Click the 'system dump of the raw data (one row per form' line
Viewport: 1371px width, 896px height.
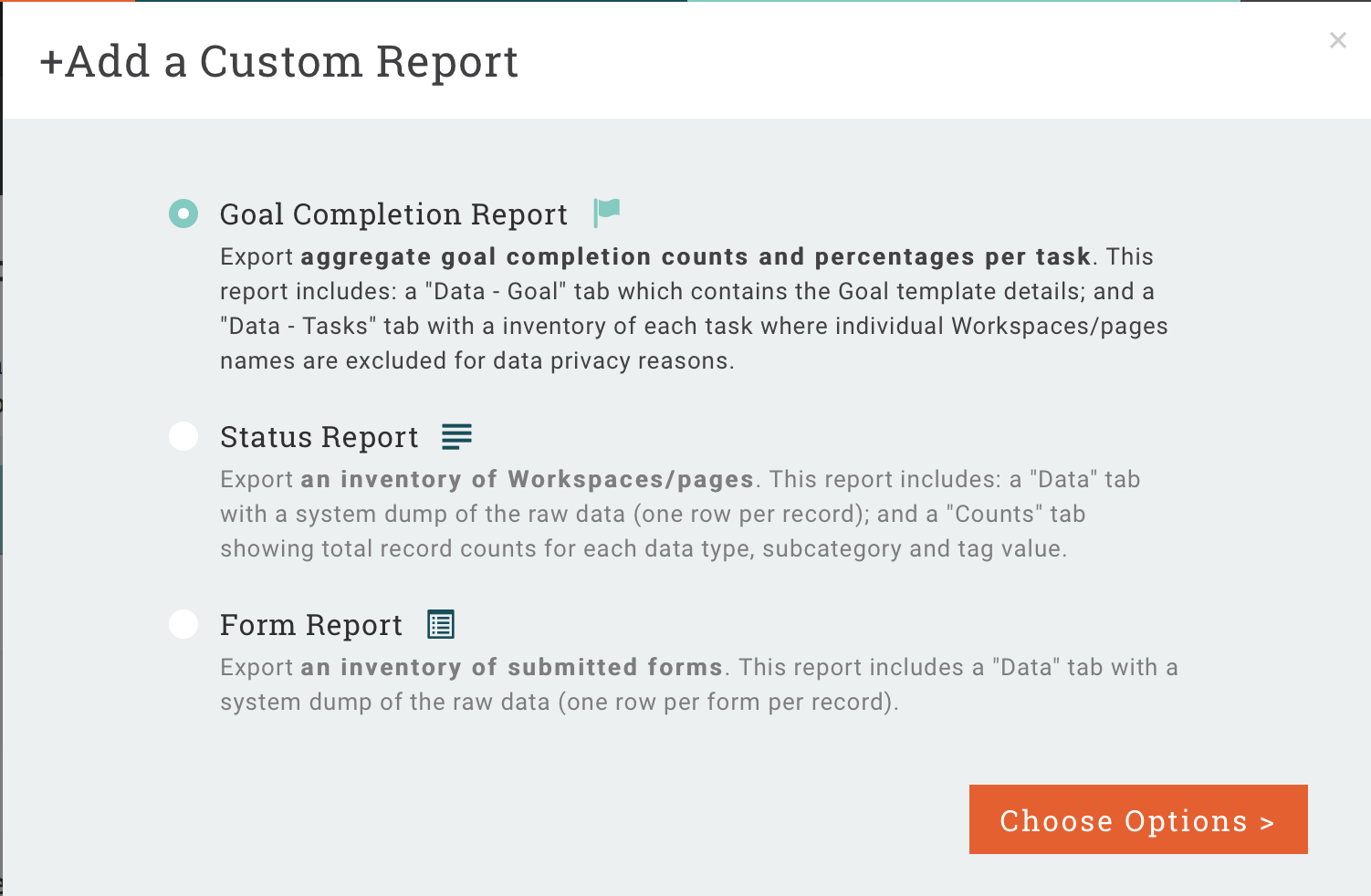(x=560, y=702)
